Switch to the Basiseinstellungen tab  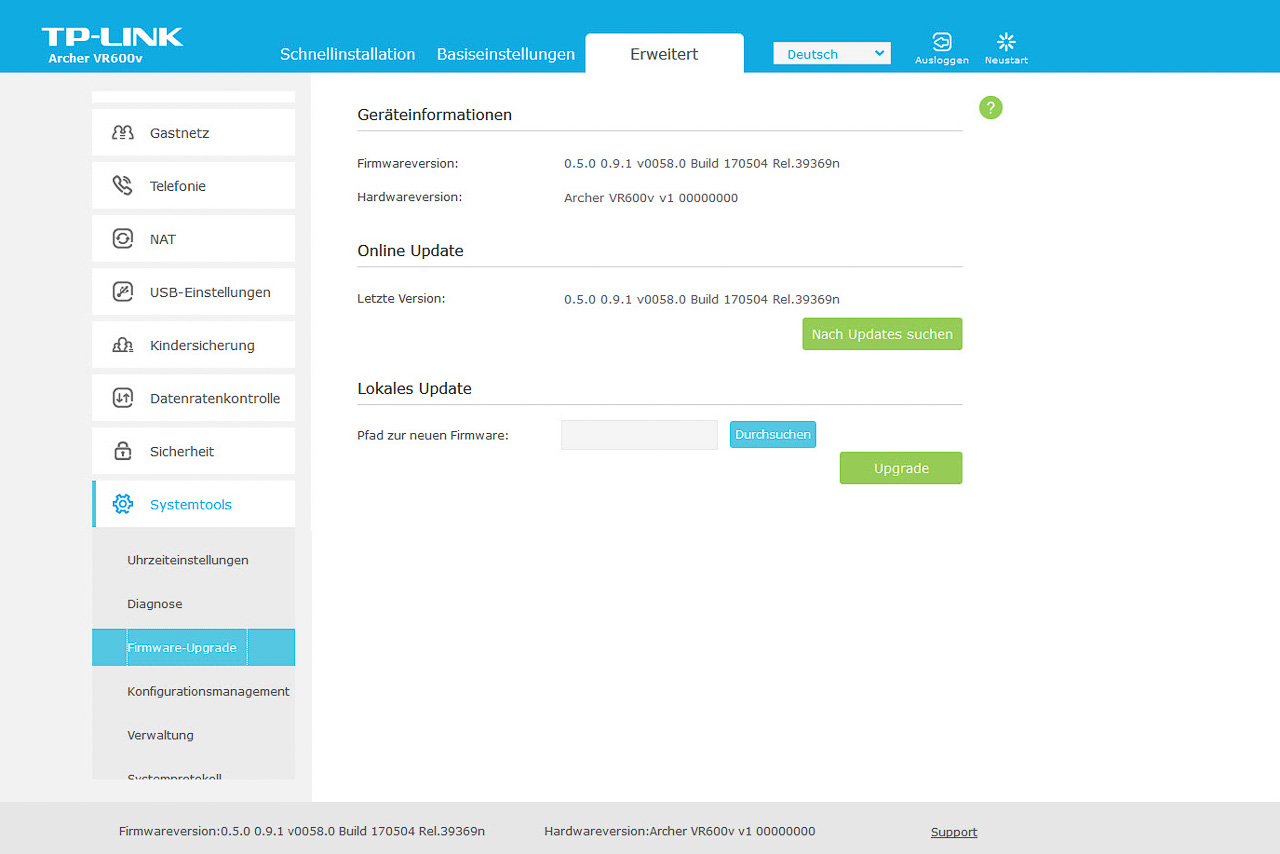[x=505, y=54]
